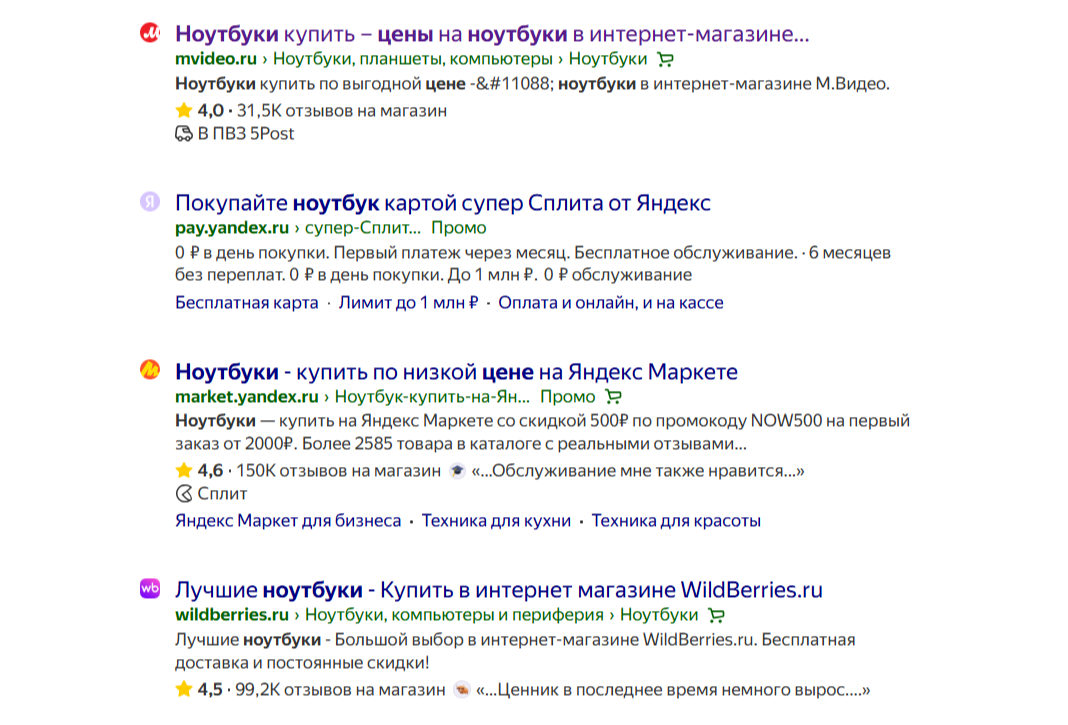Viewport: 1068px width, 725px height.
Task: Click the Wildberries purple favicon
Action: 149,589
